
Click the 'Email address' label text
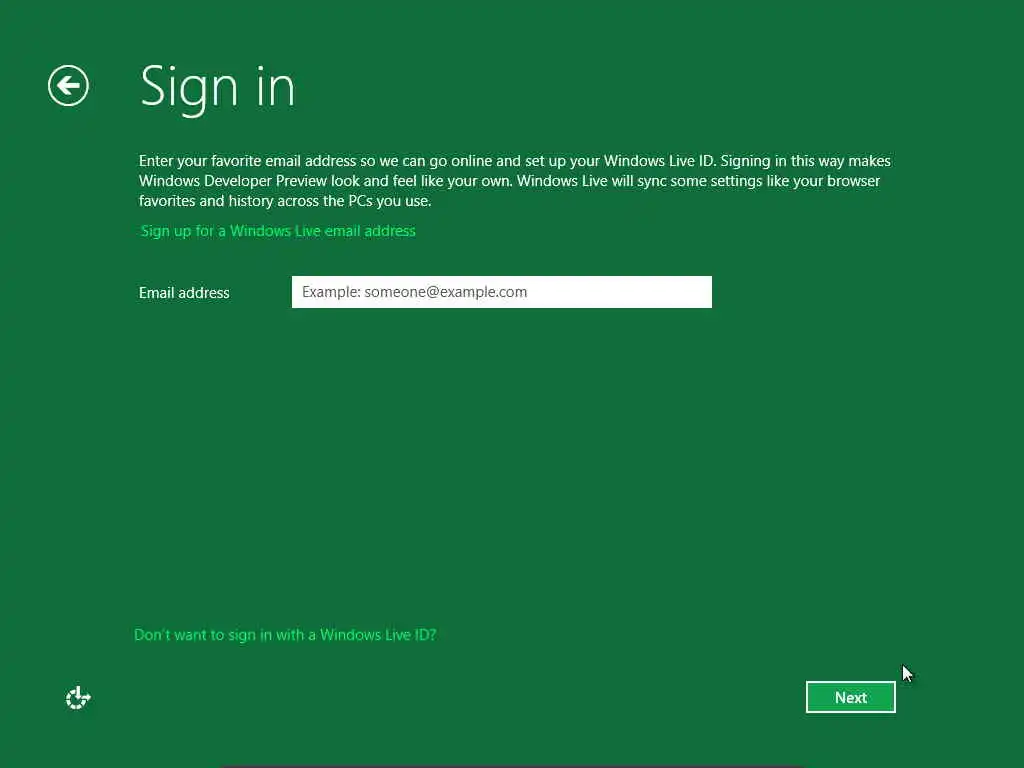[184, 293]
